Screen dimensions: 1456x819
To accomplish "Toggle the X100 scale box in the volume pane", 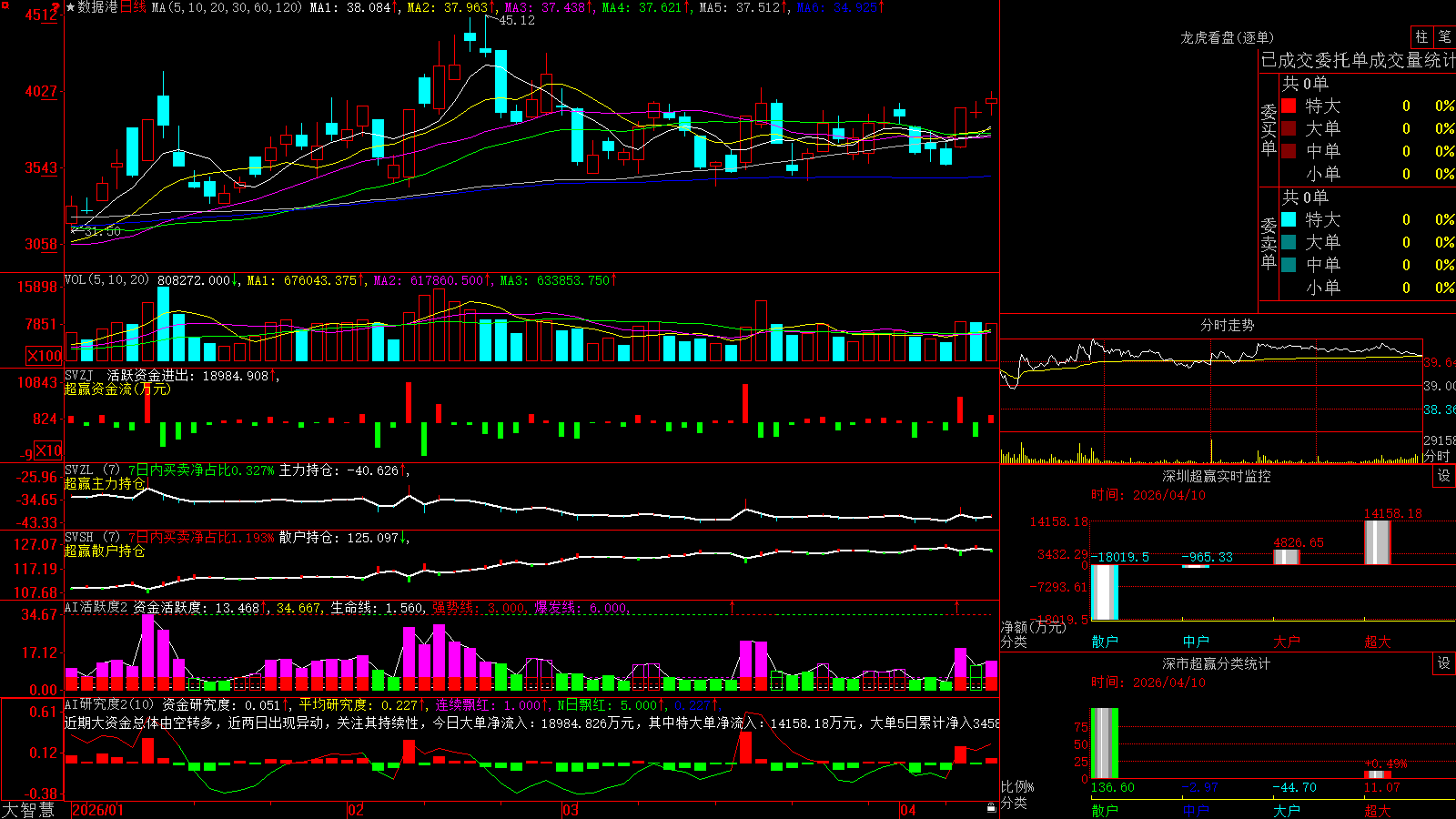I will tap(45, 356).
